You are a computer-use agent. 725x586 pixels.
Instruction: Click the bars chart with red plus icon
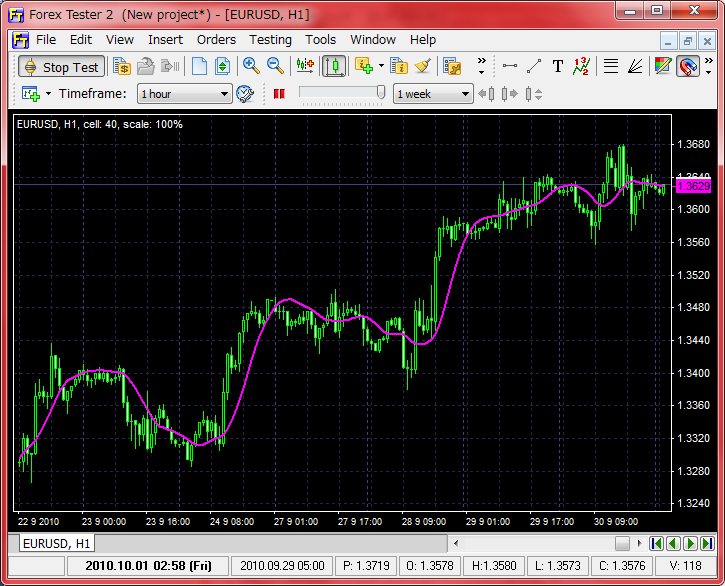pos(305,67)
